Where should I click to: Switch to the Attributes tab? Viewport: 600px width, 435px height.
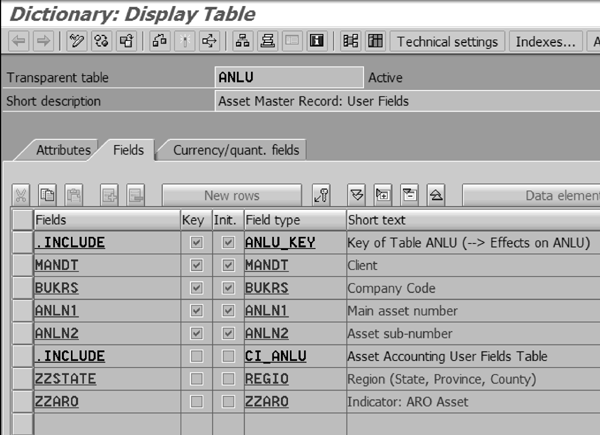[63, 150]
